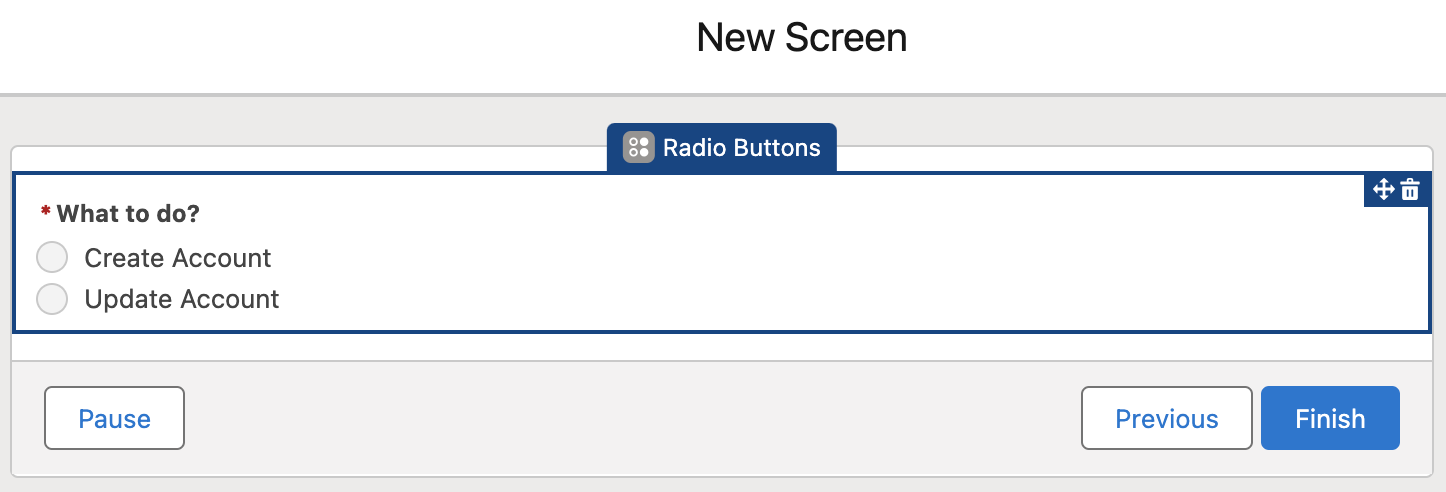Click the blue Finish button
Screen dimensions: 1446x492
tap(1330, 418)
